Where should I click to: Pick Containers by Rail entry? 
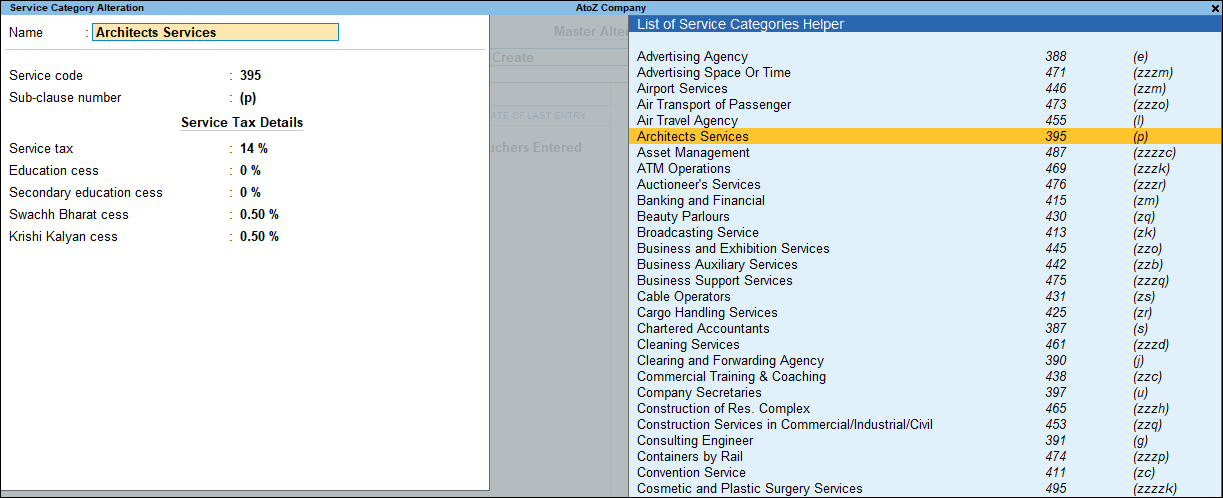[x=925, y=456]
